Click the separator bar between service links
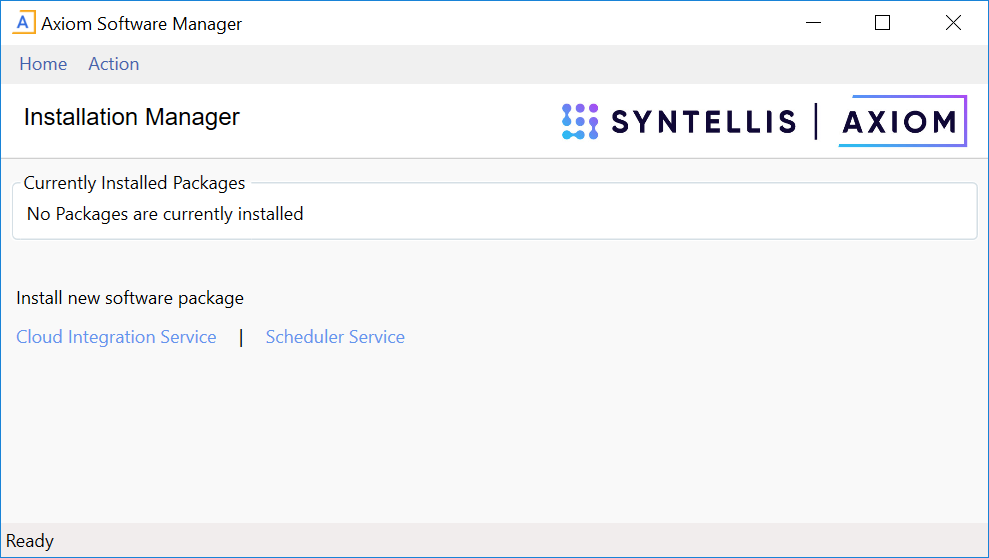This screenshot has width=989, height=558. (241, 337)
